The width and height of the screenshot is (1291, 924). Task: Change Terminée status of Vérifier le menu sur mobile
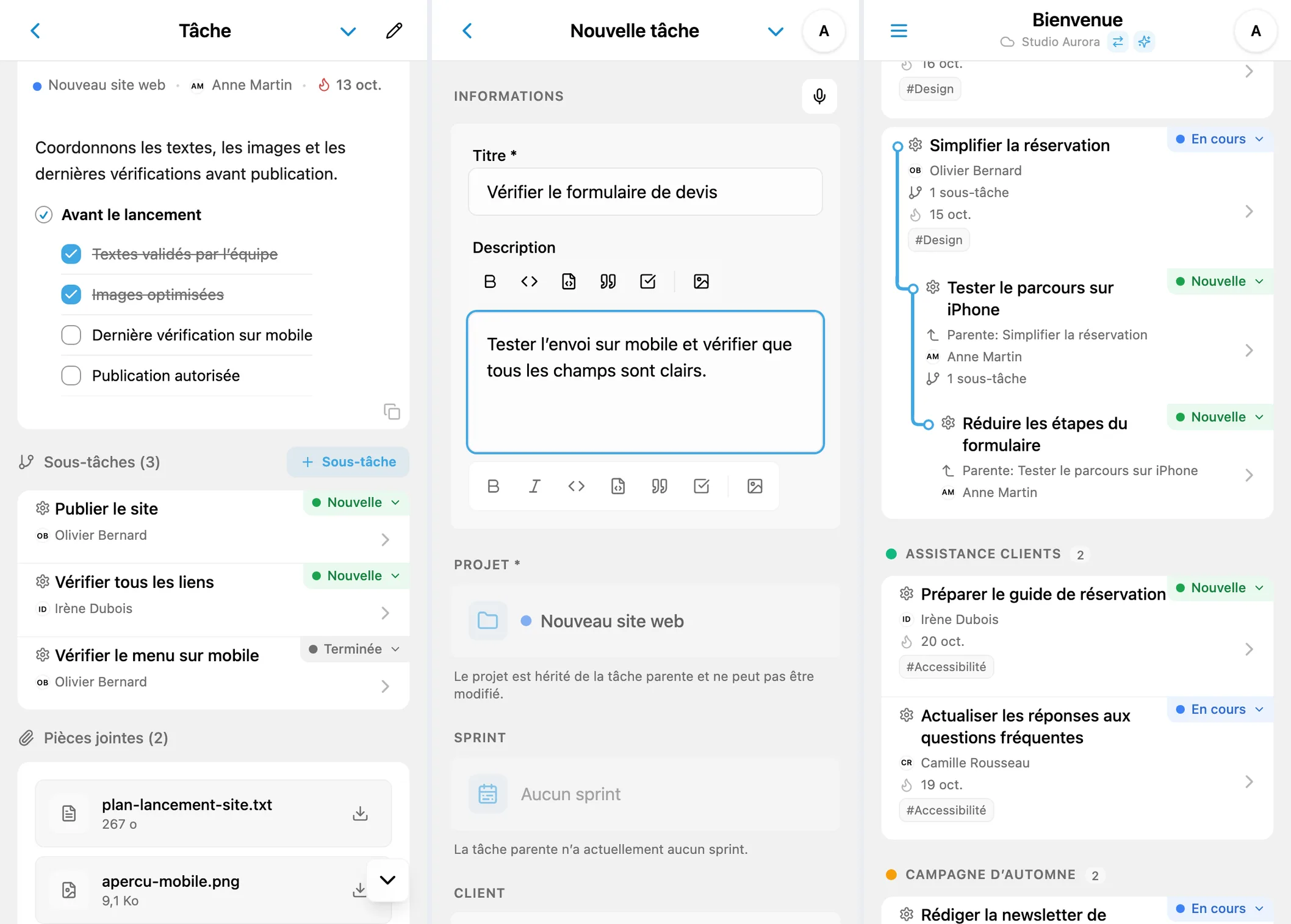[x=354, y=649]
